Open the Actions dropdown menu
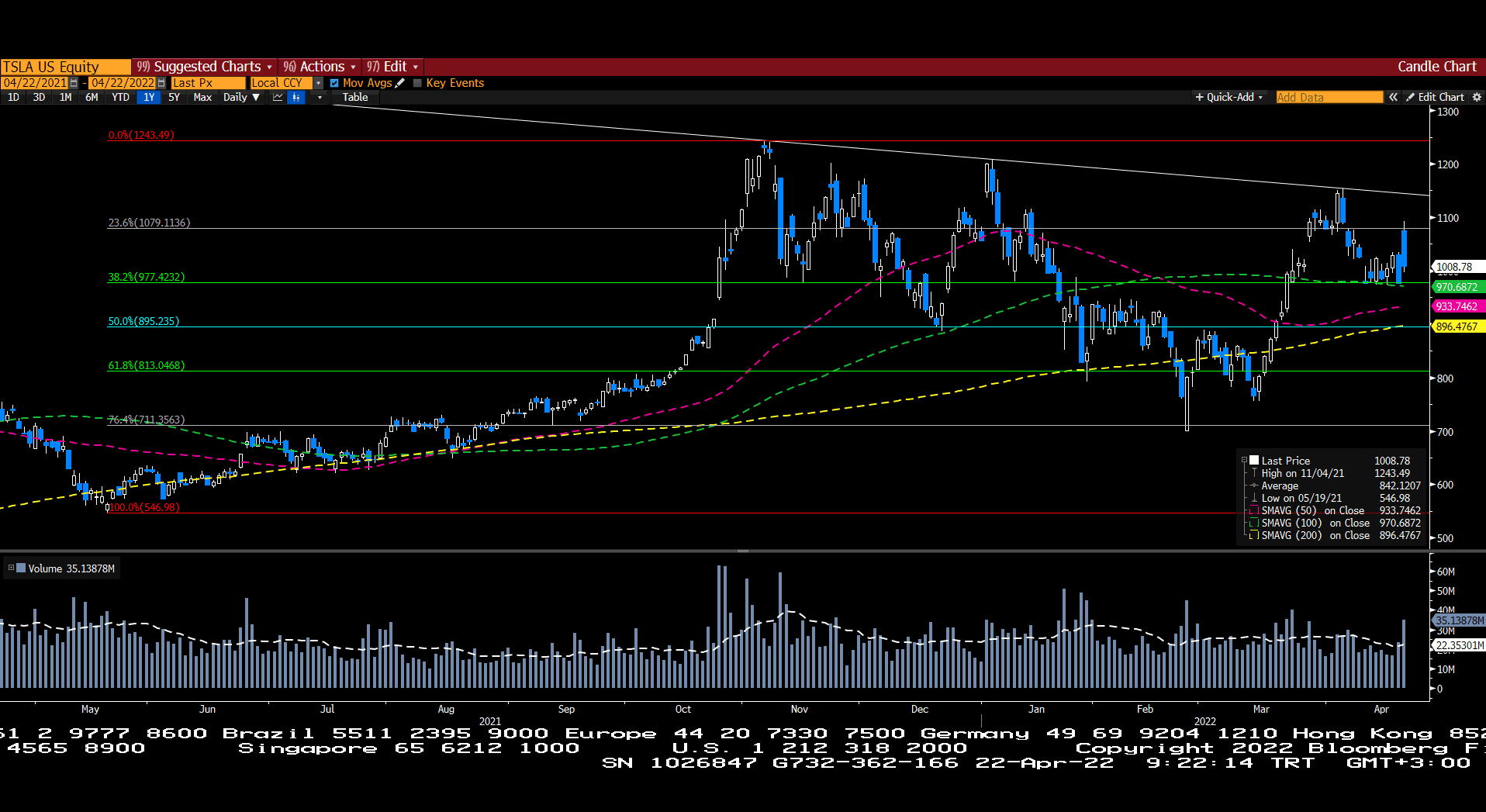Image resolution: width=1486 pixels, height=812 pixels. [320, 67]
